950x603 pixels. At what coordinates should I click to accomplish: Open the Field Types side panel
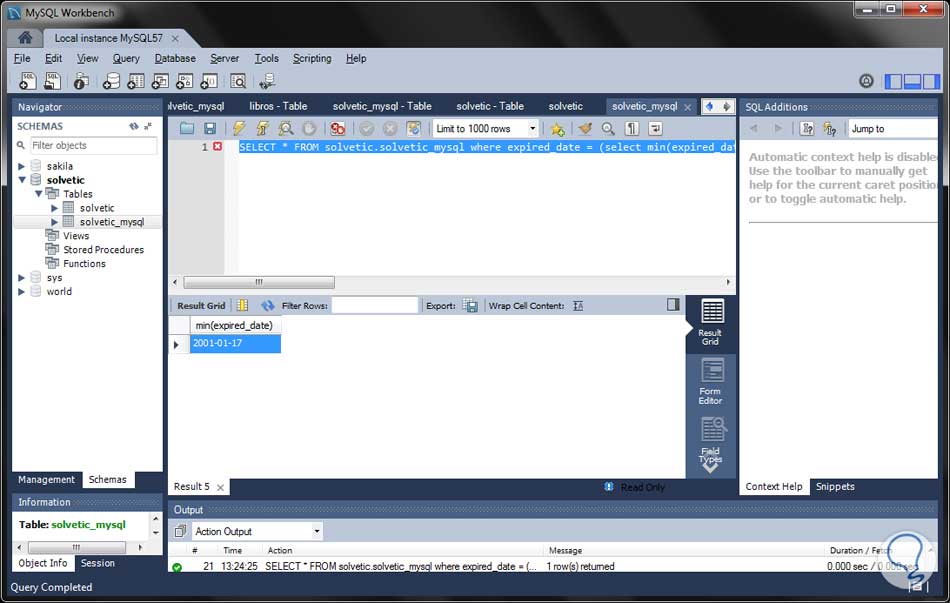pyautogui.click(x=711, y=441)
